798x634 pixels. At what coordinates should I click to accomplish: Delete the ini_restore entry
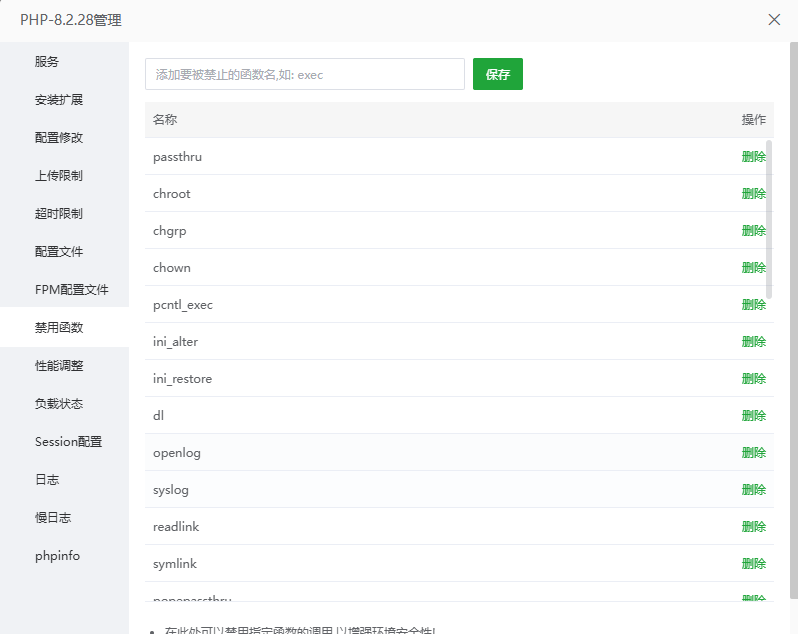[x=753, y=379]
